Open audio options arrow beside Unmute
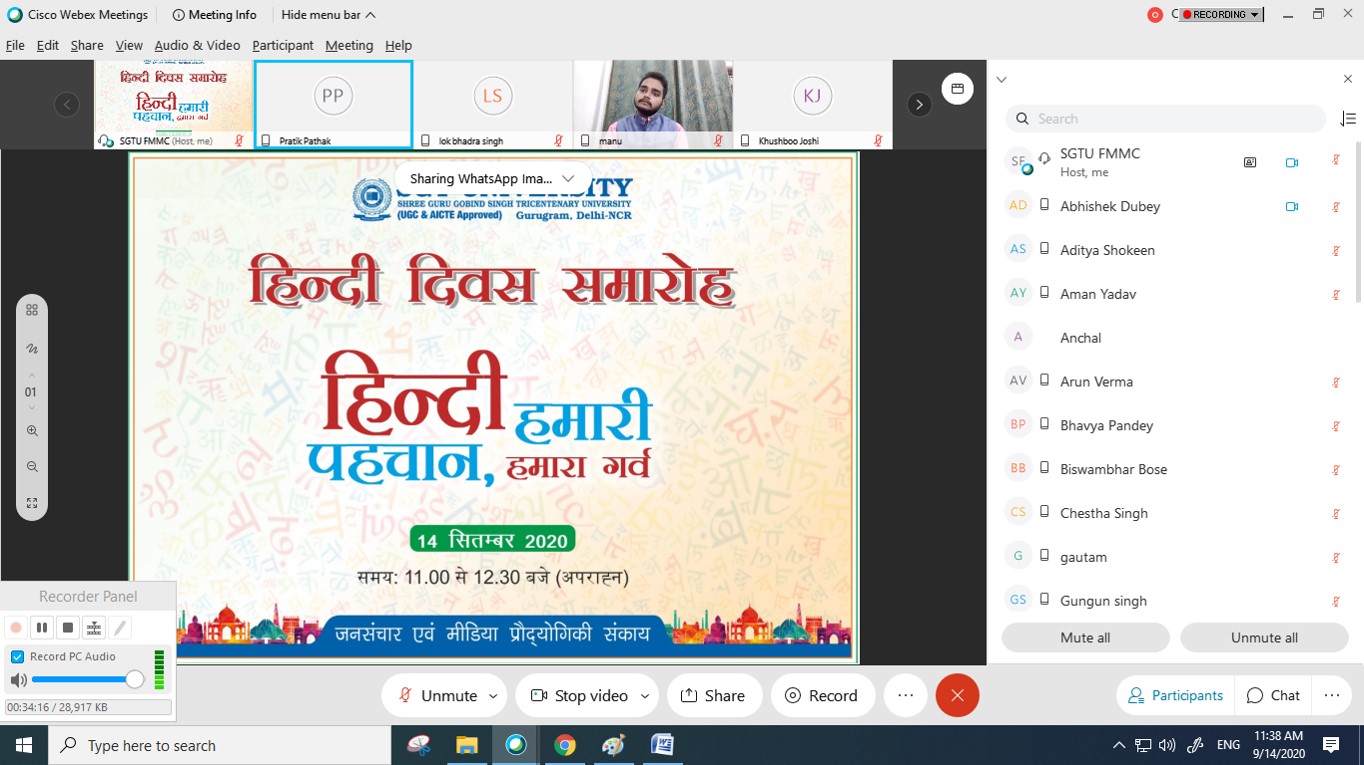 tap(492, 696)
